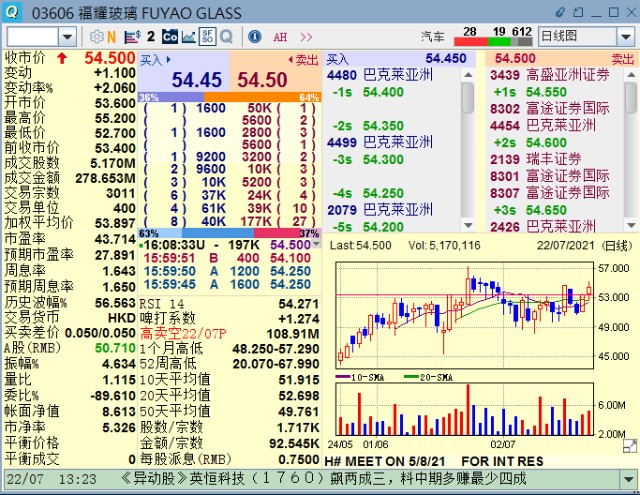Open the news ticker dropdown at the bottom right

[x=629, y=478]
